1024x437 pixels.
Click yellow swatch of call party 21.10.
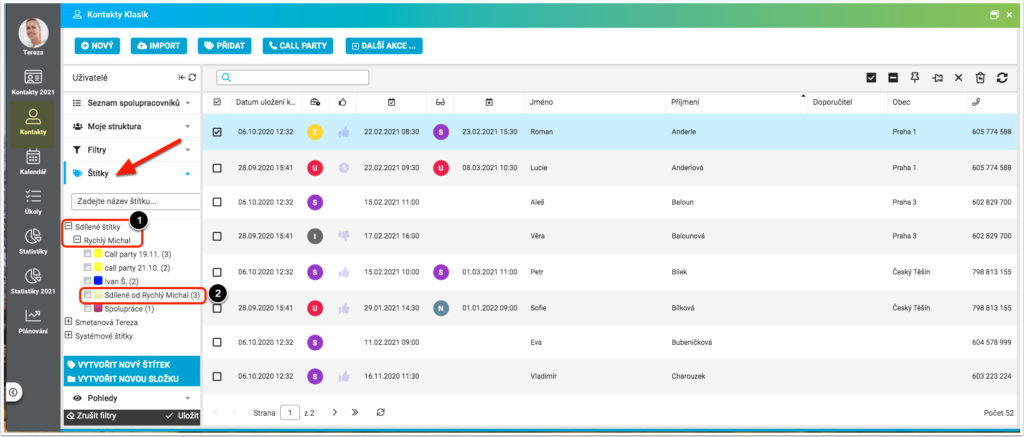click(98, 268)
